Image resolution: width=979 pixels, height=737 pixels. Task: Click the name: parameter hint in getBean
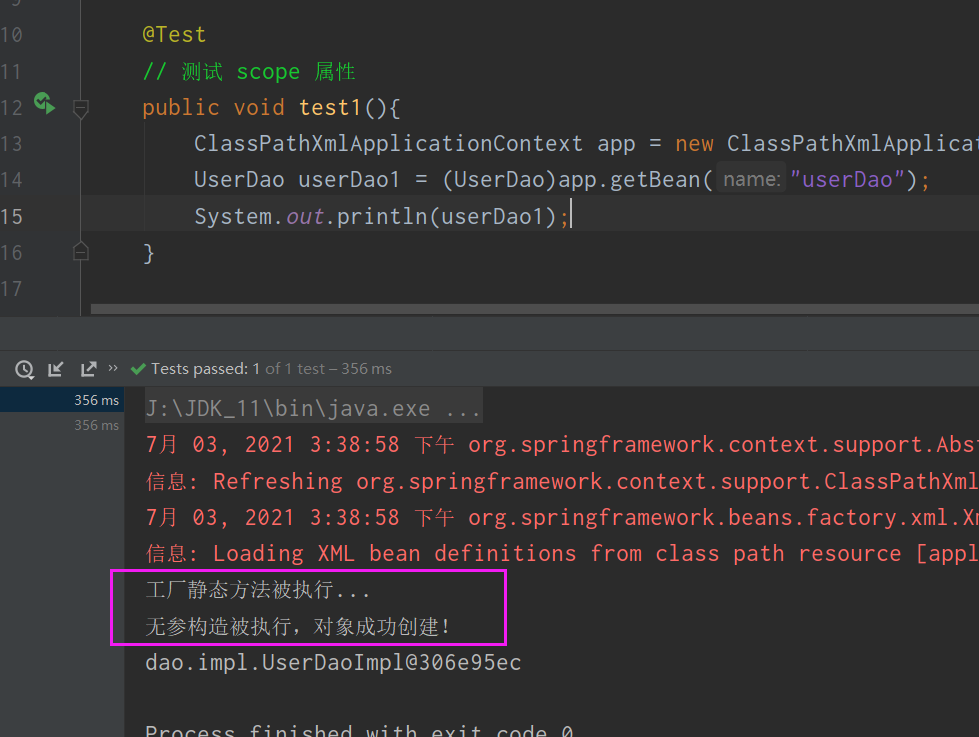point(751,180)
